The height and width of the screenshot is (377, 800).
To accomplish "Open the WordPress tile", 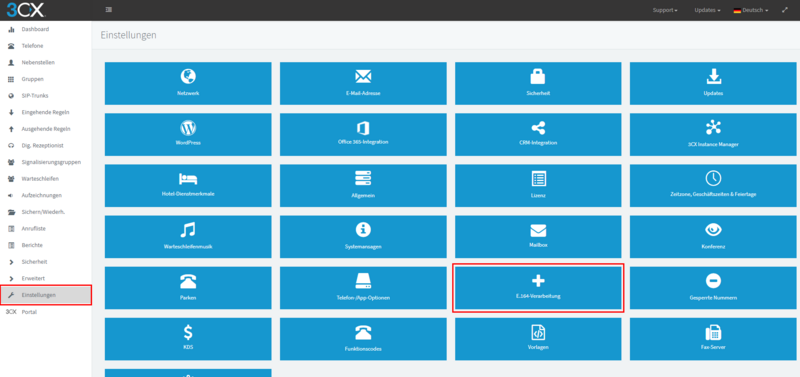I will [188, 135].
